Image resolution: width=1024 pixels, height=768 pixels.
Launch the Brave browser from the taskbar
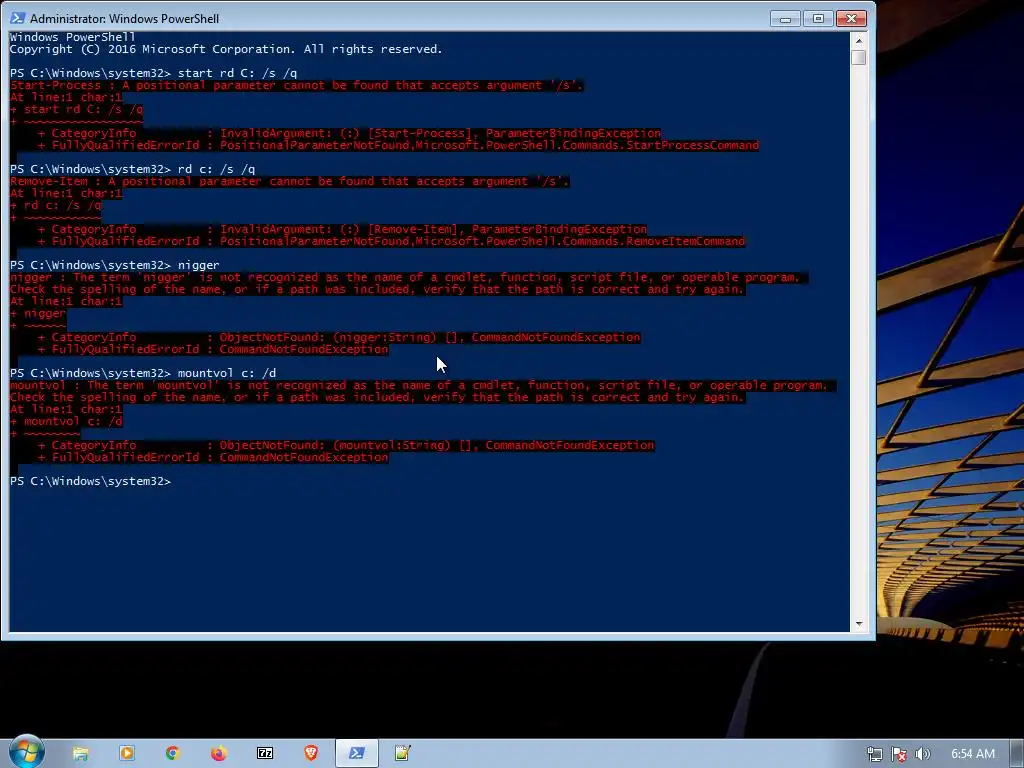point(311,754)
